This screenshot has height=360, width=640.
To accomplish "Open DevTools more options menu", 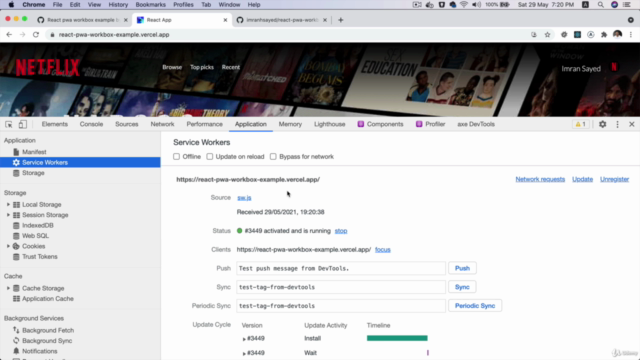I will tap(617, 124).
